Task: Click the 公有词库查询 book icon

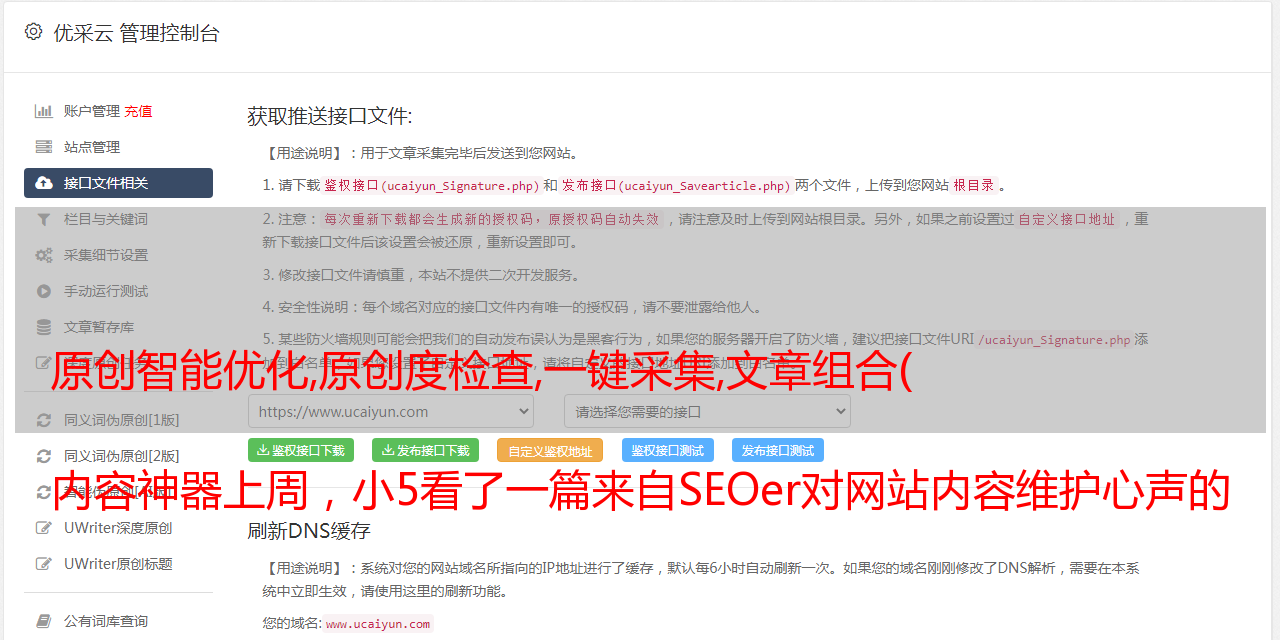Action: pyautogui.click(x=44, y=621)
